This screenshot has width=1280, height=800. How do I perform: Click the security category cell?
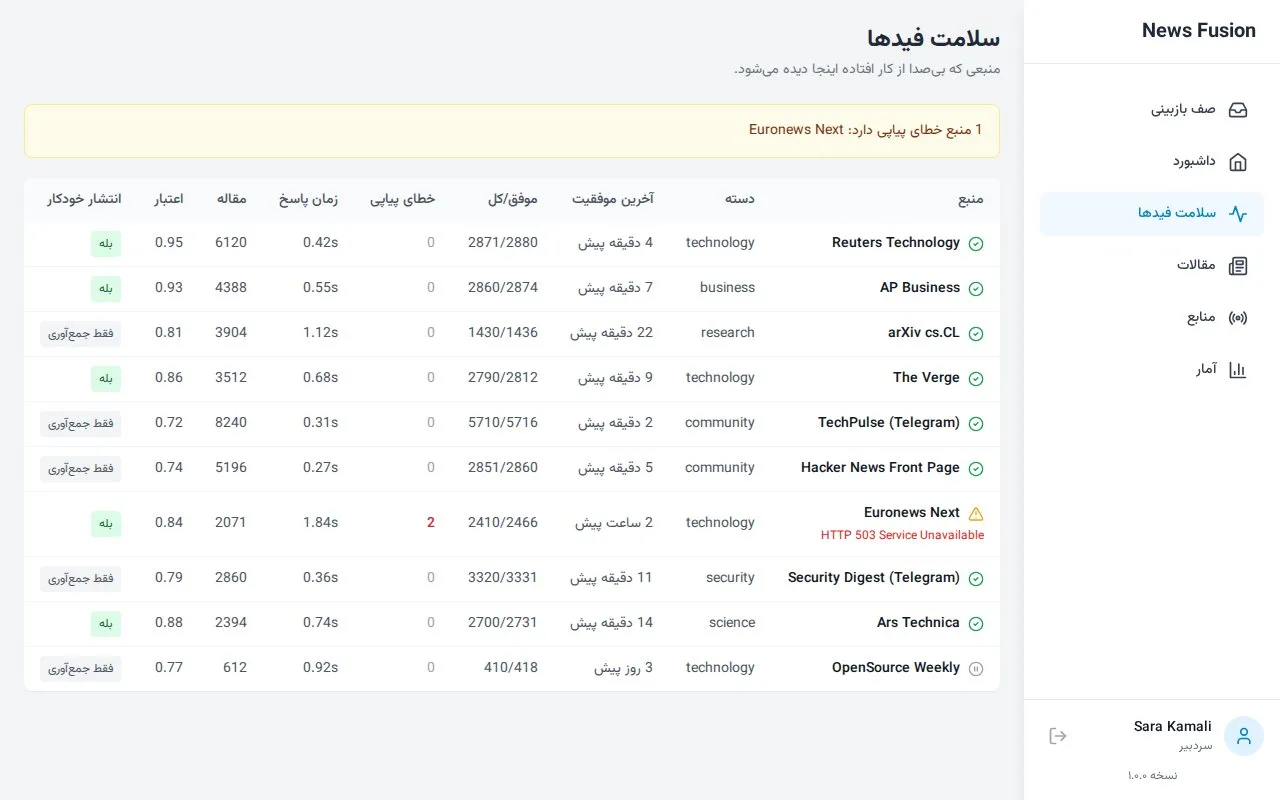[x=730, y=577]
